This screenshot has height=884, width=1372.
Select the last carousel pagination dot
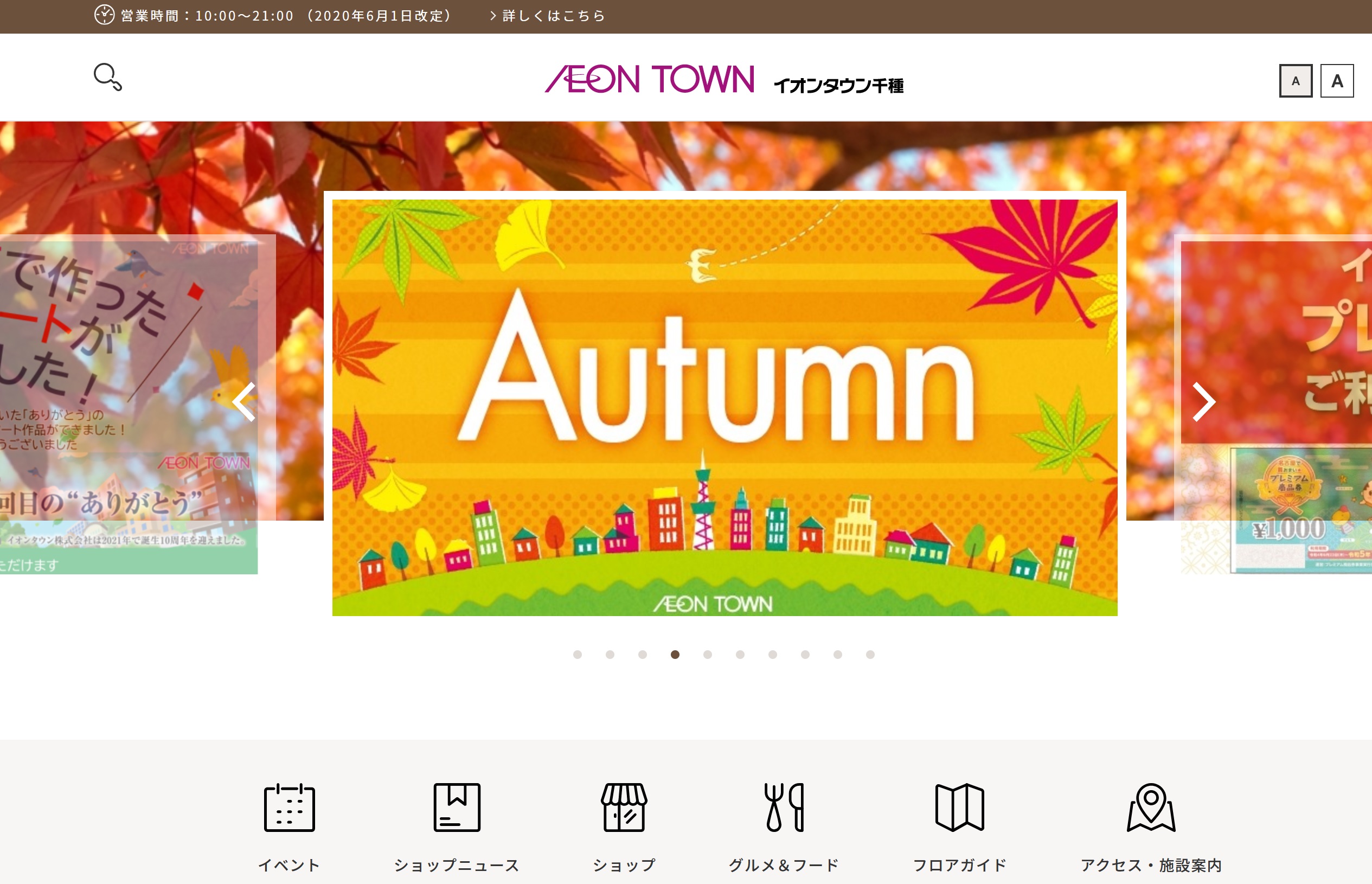click(x=870, y=655)
